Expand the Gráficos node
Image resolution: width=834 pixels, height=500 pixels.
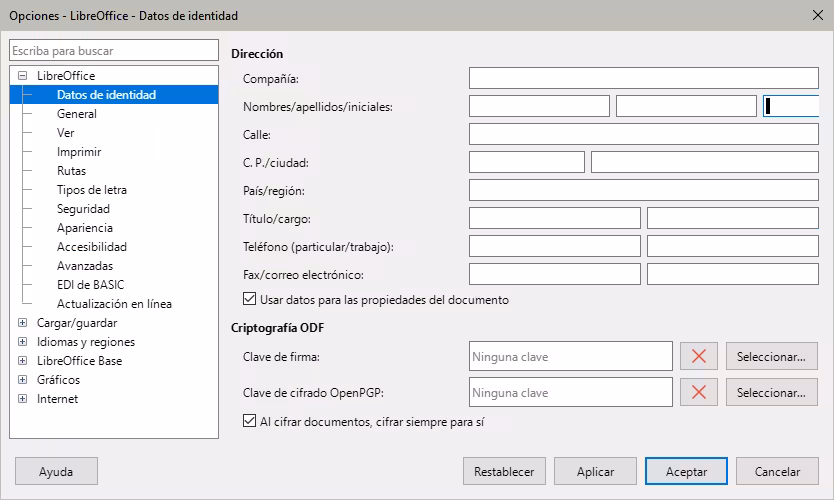pyautogui.click(x=22, y=380)
